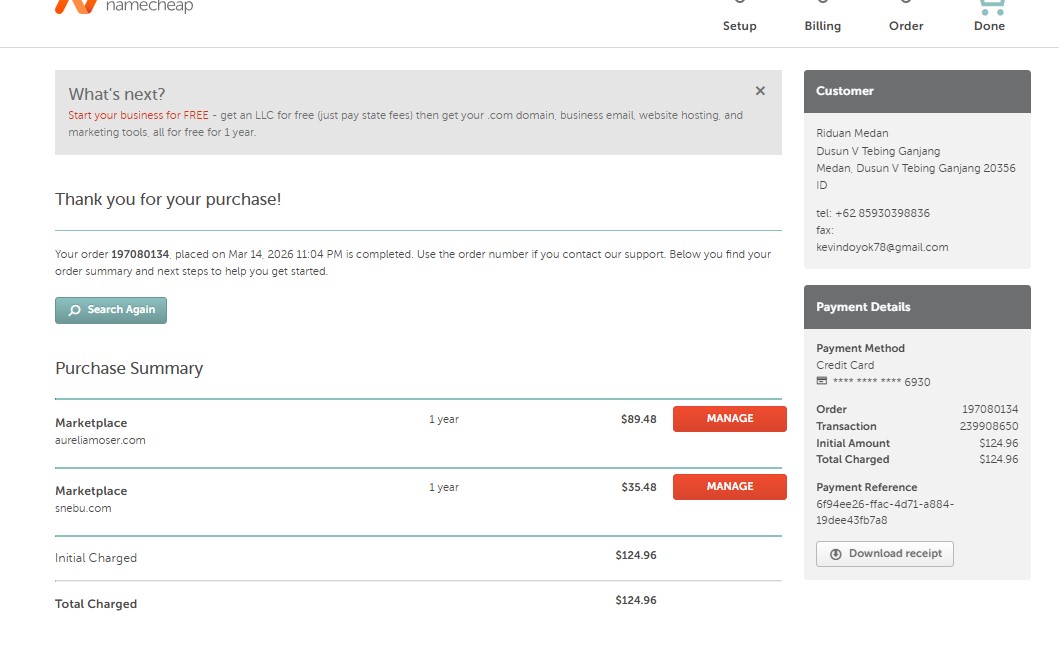Click the transaction number 239908650

point(988,426)
